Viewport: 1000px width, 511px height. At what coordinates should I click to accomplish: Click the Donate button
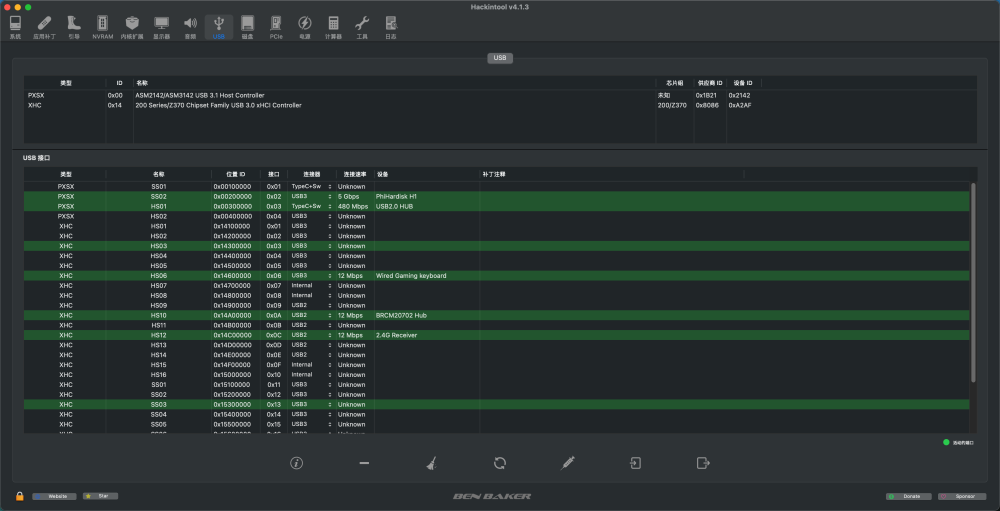pos(909,496)
